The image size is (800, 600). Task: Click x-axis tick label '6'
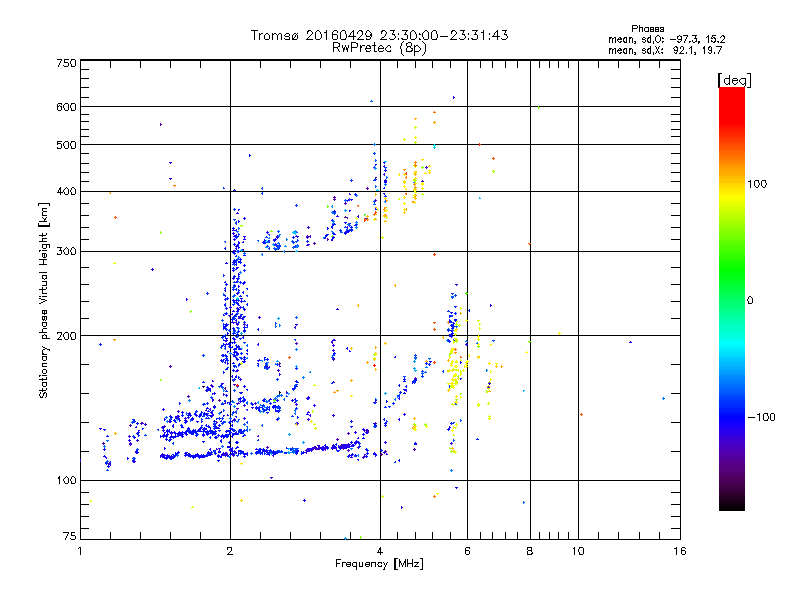(x=467, y=551)
